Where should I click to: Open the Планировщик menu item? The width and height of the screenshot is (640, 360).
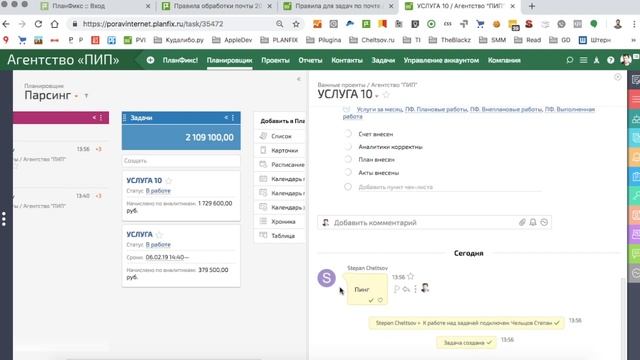click(229, 60)
